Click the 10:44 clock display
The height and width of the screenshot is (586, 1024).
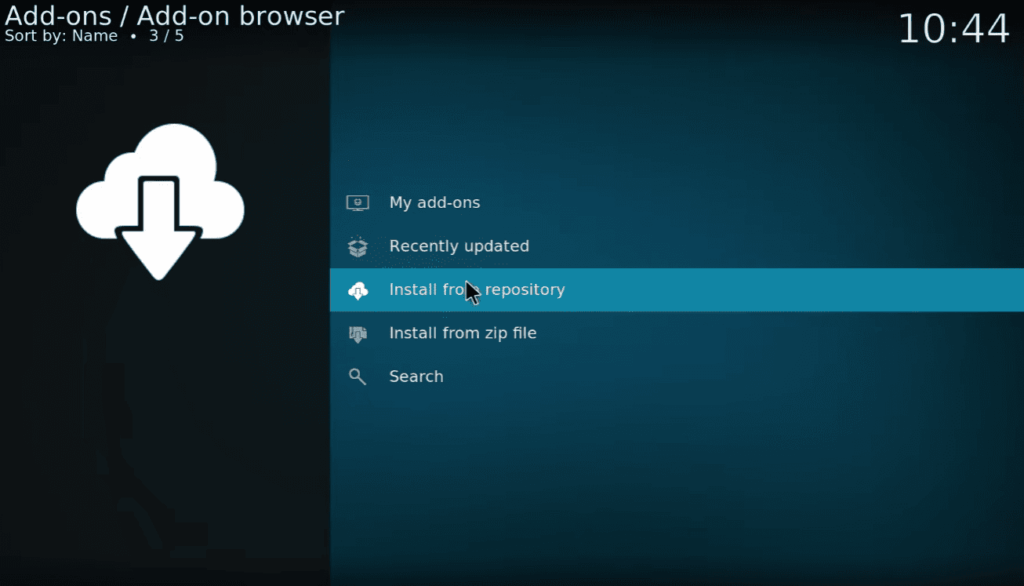tap(953, 29)
